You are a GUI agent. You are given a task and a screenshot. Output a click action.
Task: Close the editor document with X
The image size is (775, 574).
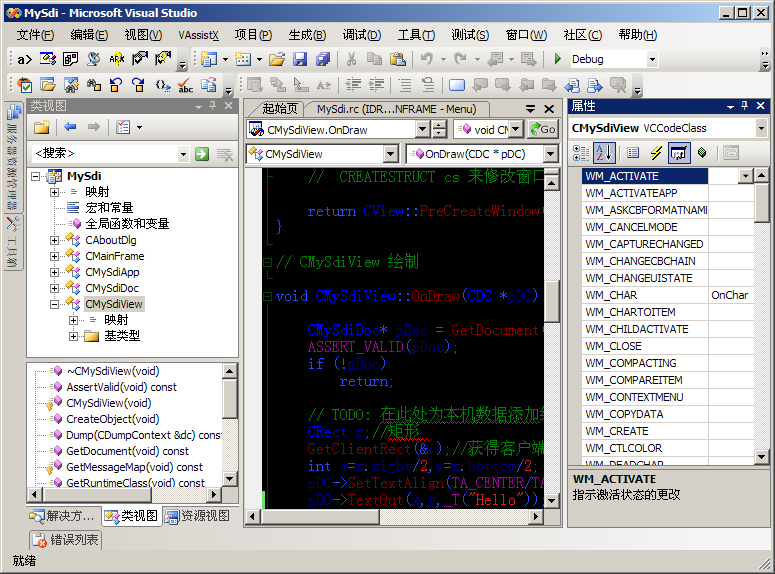[549, 109]
